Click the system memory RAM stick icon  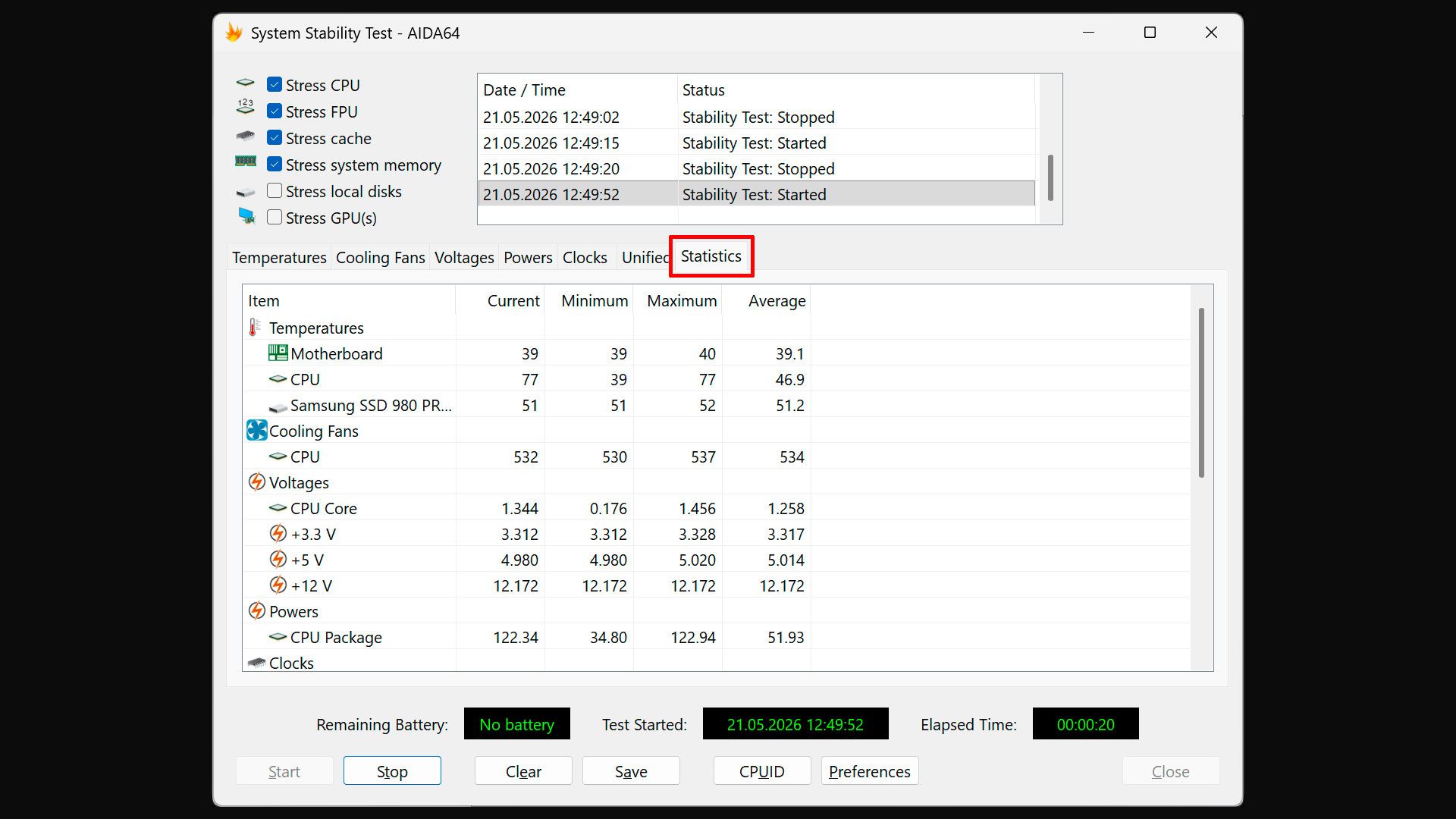[x=245, y=162]
